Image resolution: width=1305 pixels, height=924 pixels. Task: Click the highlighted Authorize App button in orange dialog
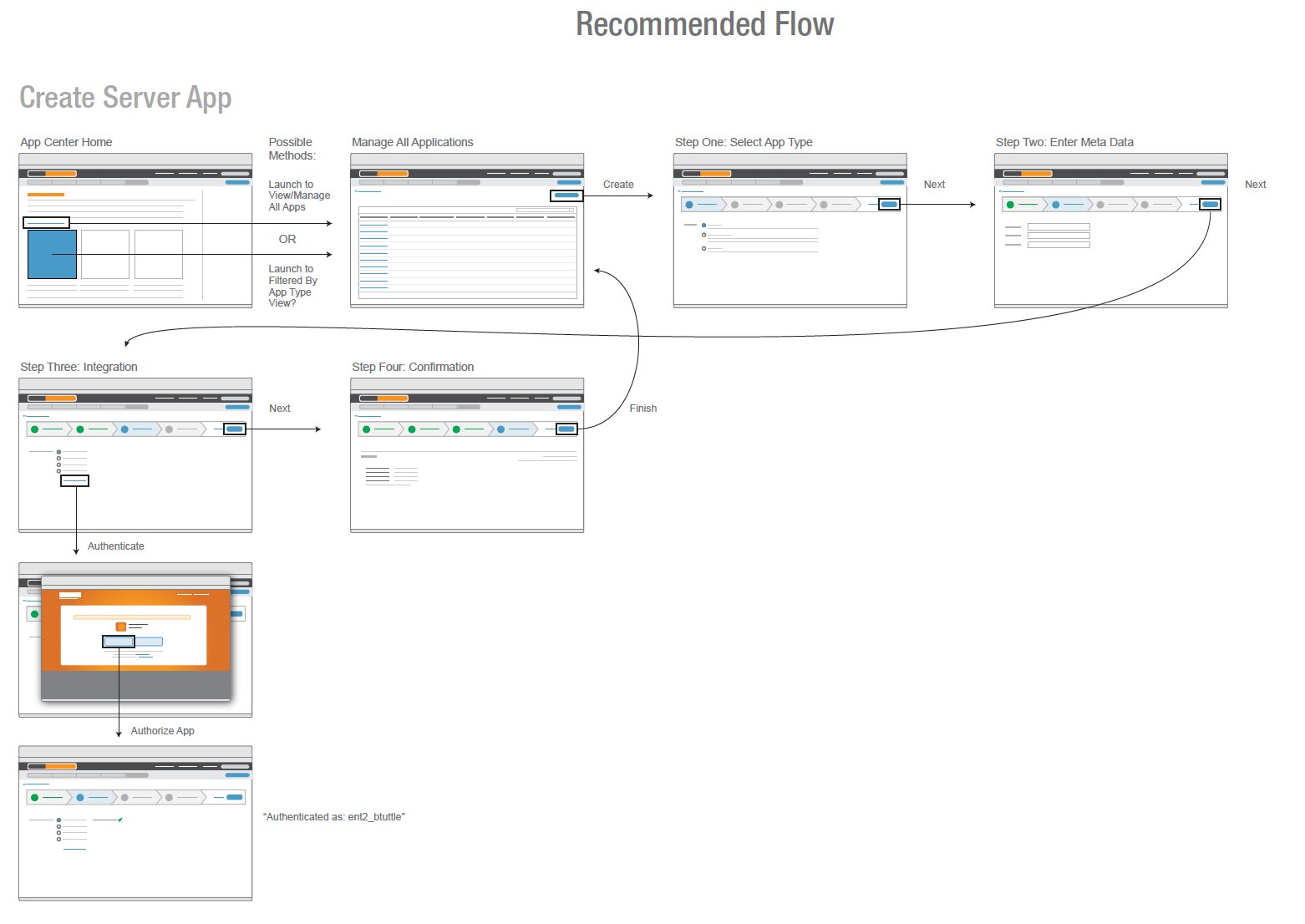119,642
